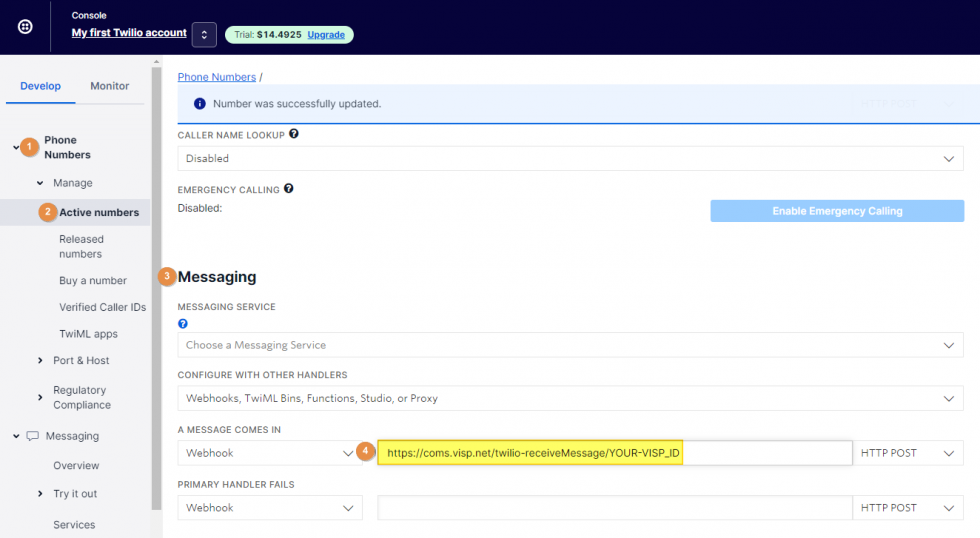980x538 pixels.
Task: Expand the Try it out section
Action: [x=40, y=494]
